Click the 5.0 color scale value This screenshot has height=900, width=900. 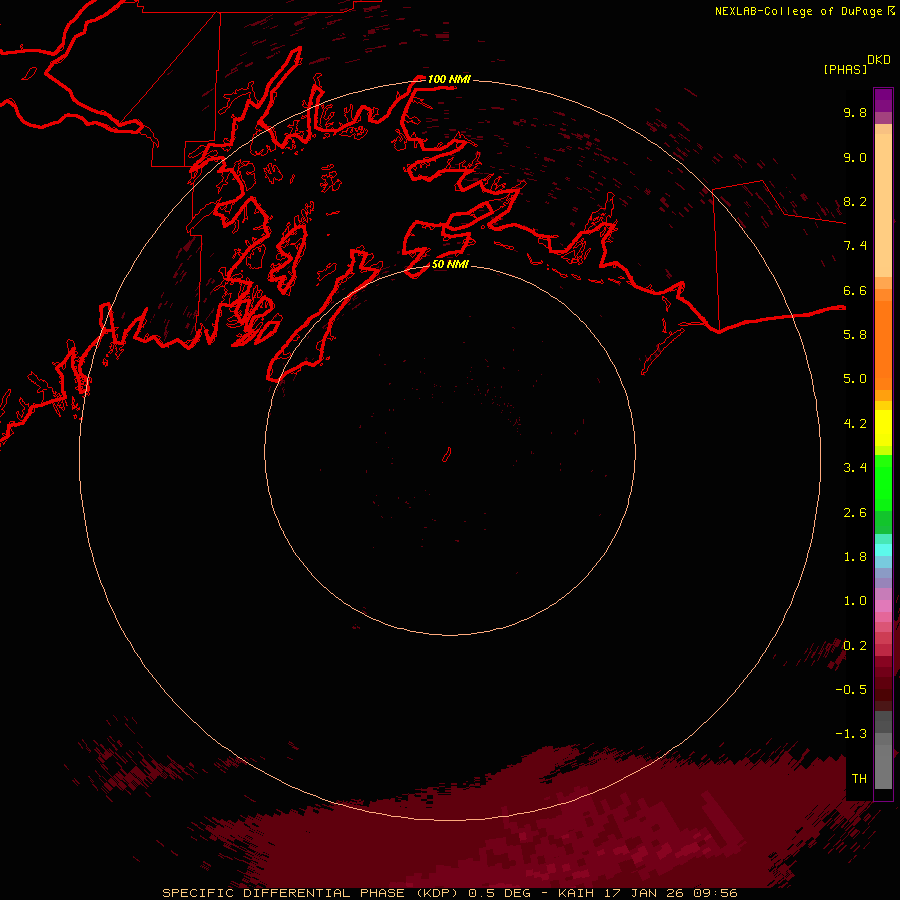click(855, 379)
